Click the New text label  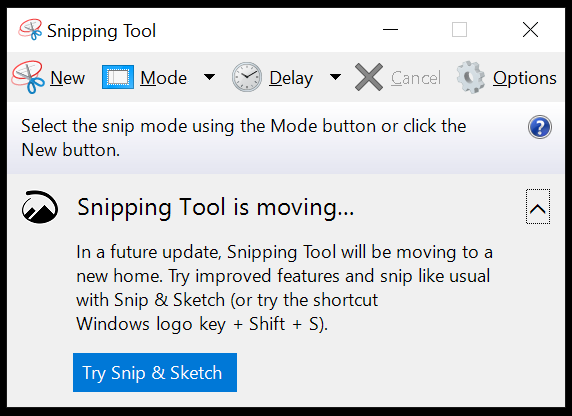tap(67, 78)
